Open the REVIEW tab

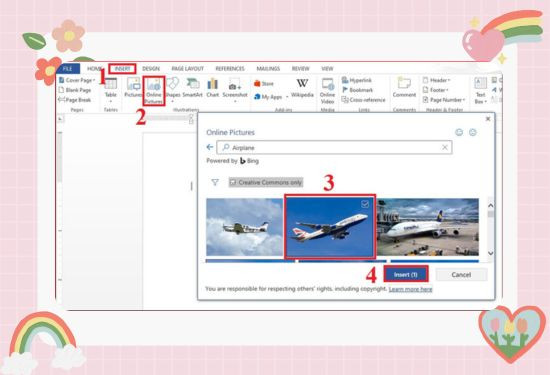click(301, 69)
